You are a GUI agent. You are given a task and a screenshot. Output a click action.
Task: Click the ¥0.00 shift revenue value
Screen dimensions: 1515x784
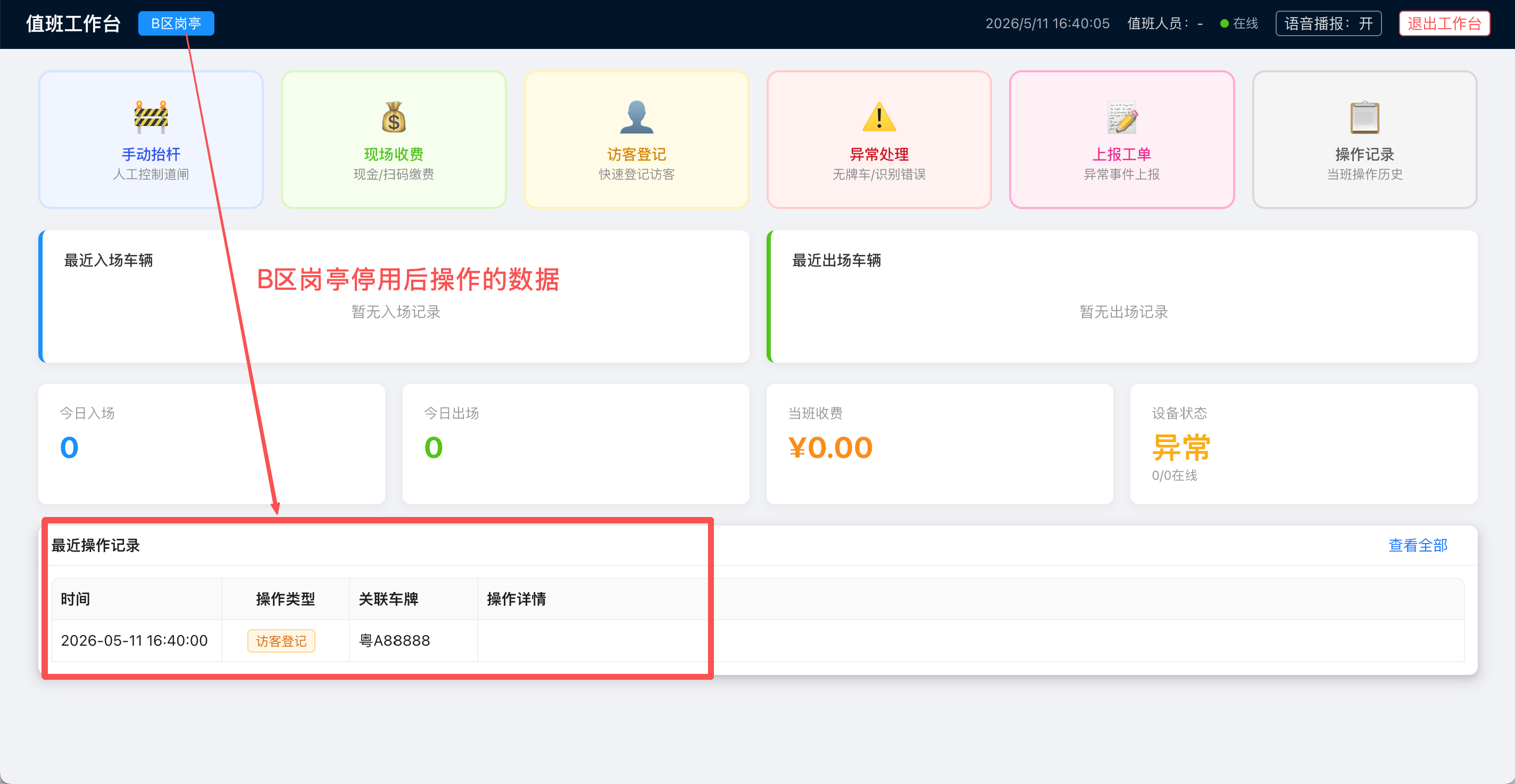point(830,447)
